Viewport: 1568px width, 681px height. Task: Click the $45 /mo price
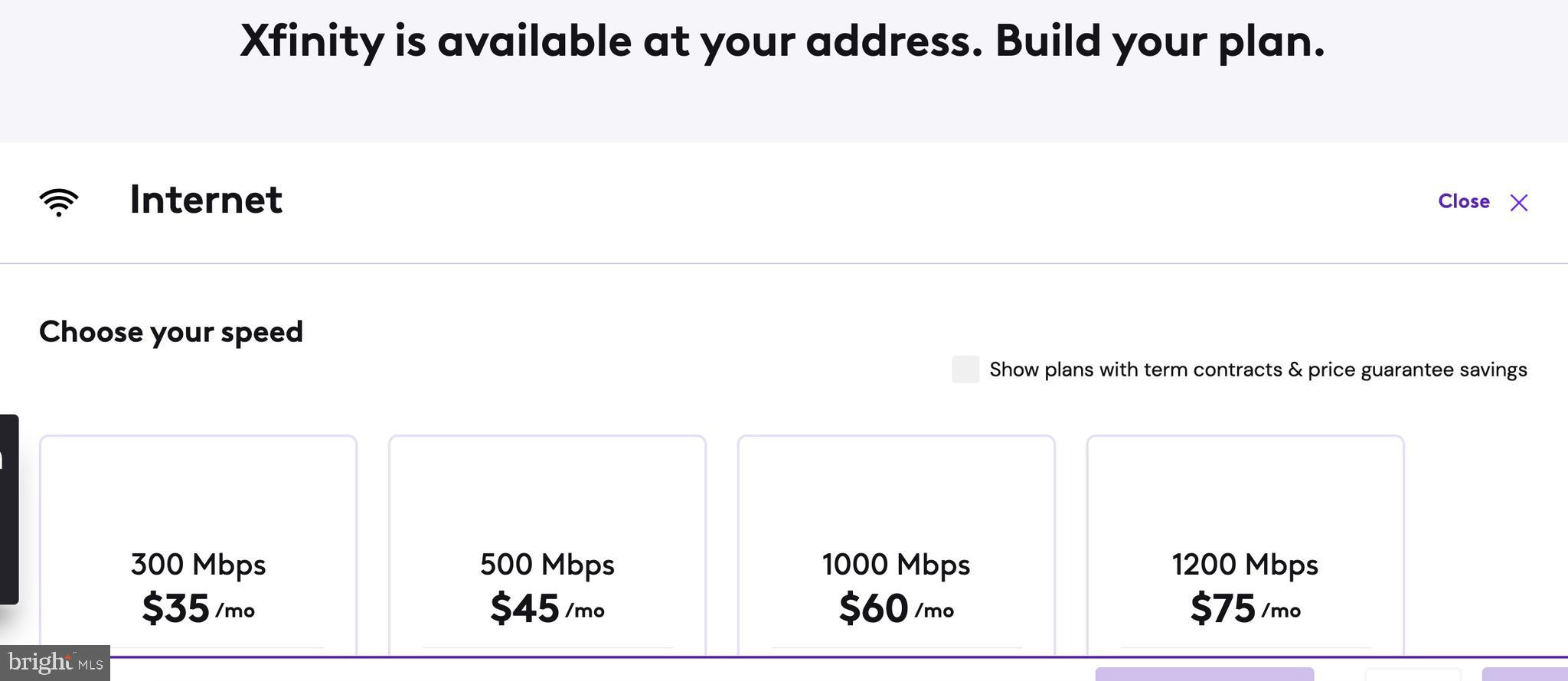tap(547, 609)
